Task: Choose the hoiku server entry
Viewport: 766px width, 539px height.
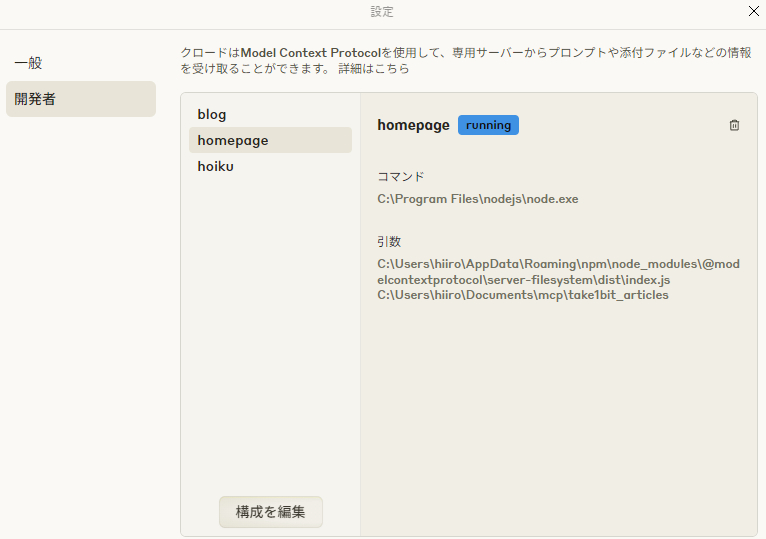Action: click(215, 166)
